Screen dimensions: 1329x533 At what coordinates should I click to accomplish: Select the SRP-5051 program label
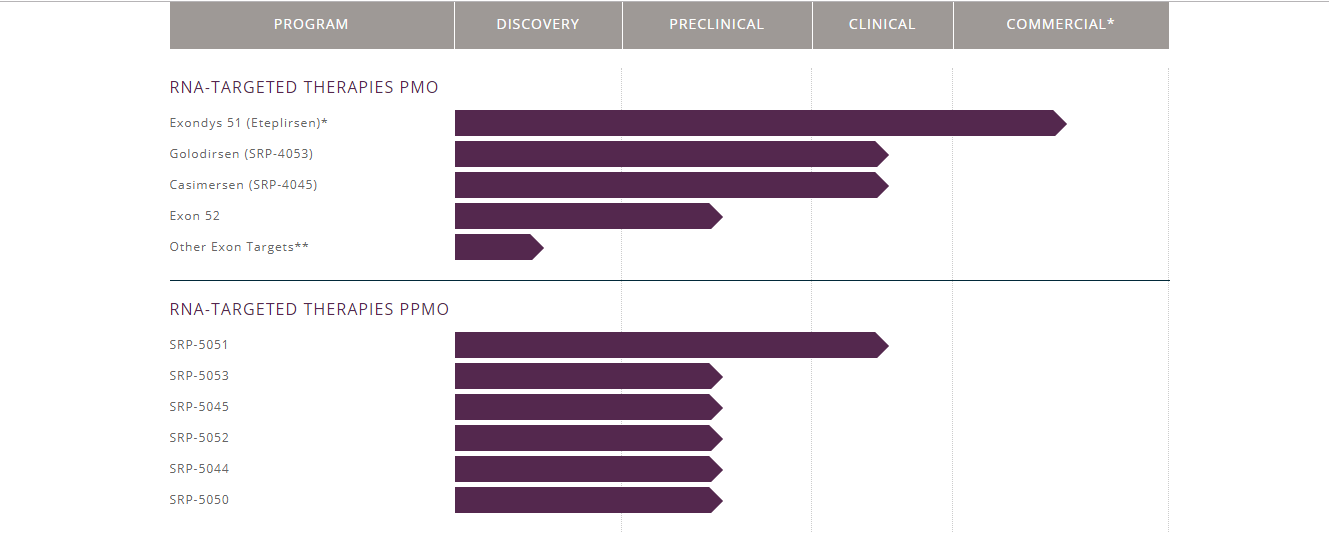click(199, 345)
